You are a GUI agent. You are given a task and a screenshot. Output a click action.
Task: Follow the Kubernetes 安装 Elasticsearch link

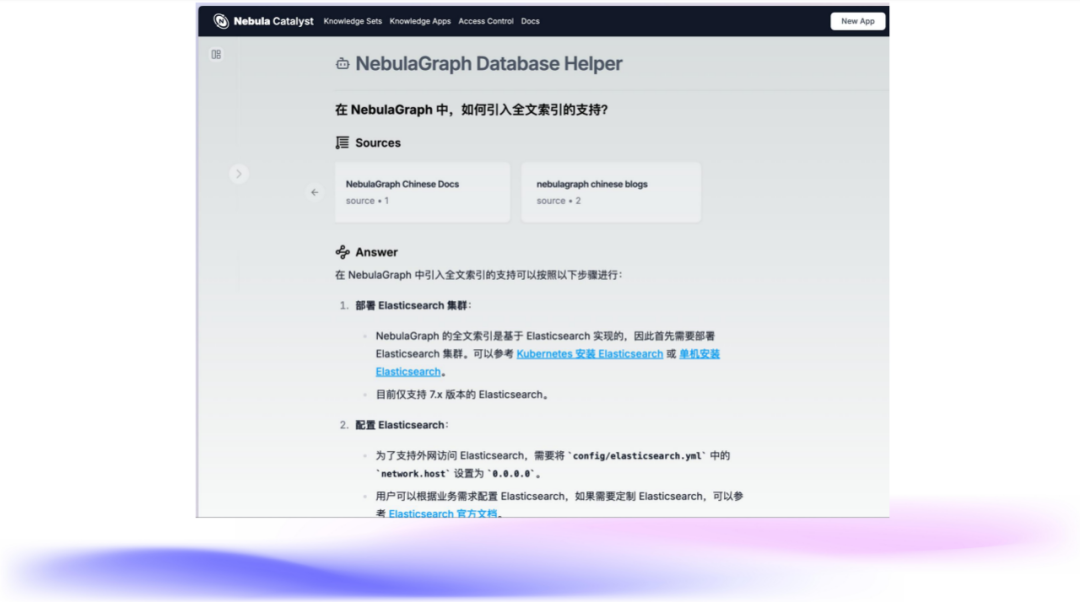pos(590,354)
